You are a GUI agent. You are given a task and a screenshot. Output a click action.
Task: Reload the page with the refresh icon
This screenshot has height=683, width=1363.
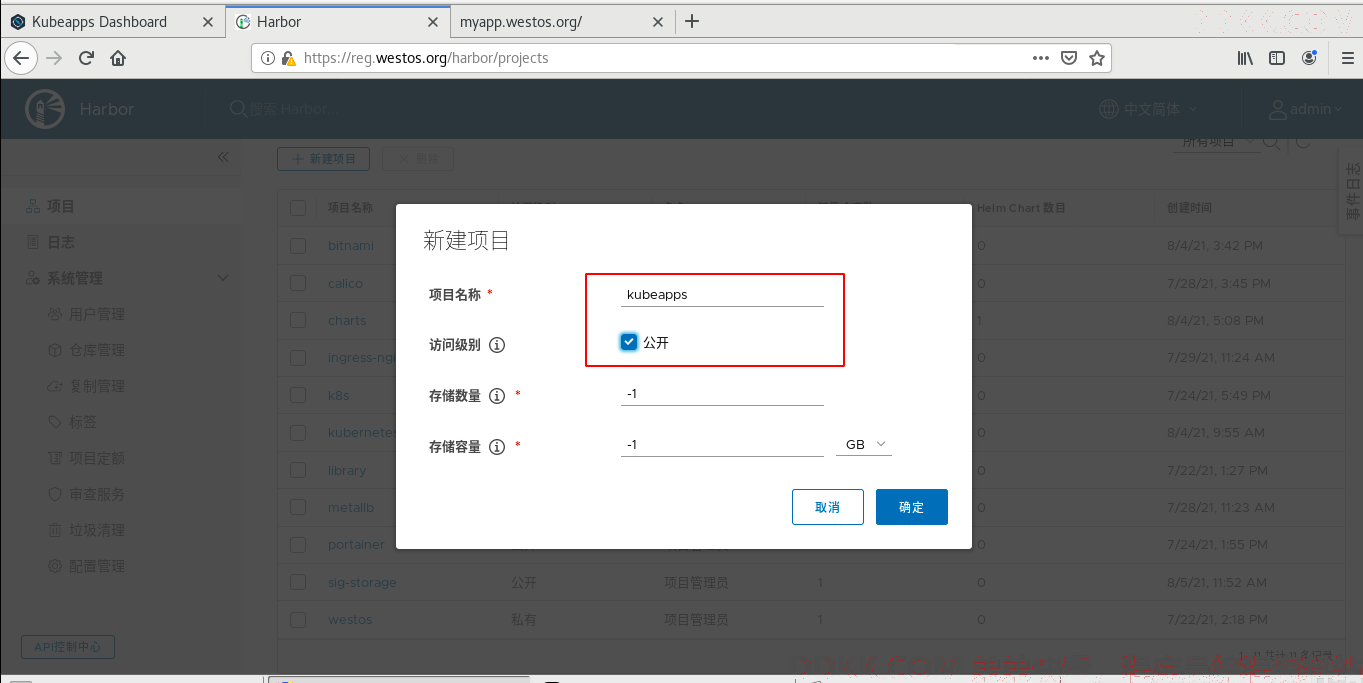(86, 58)
